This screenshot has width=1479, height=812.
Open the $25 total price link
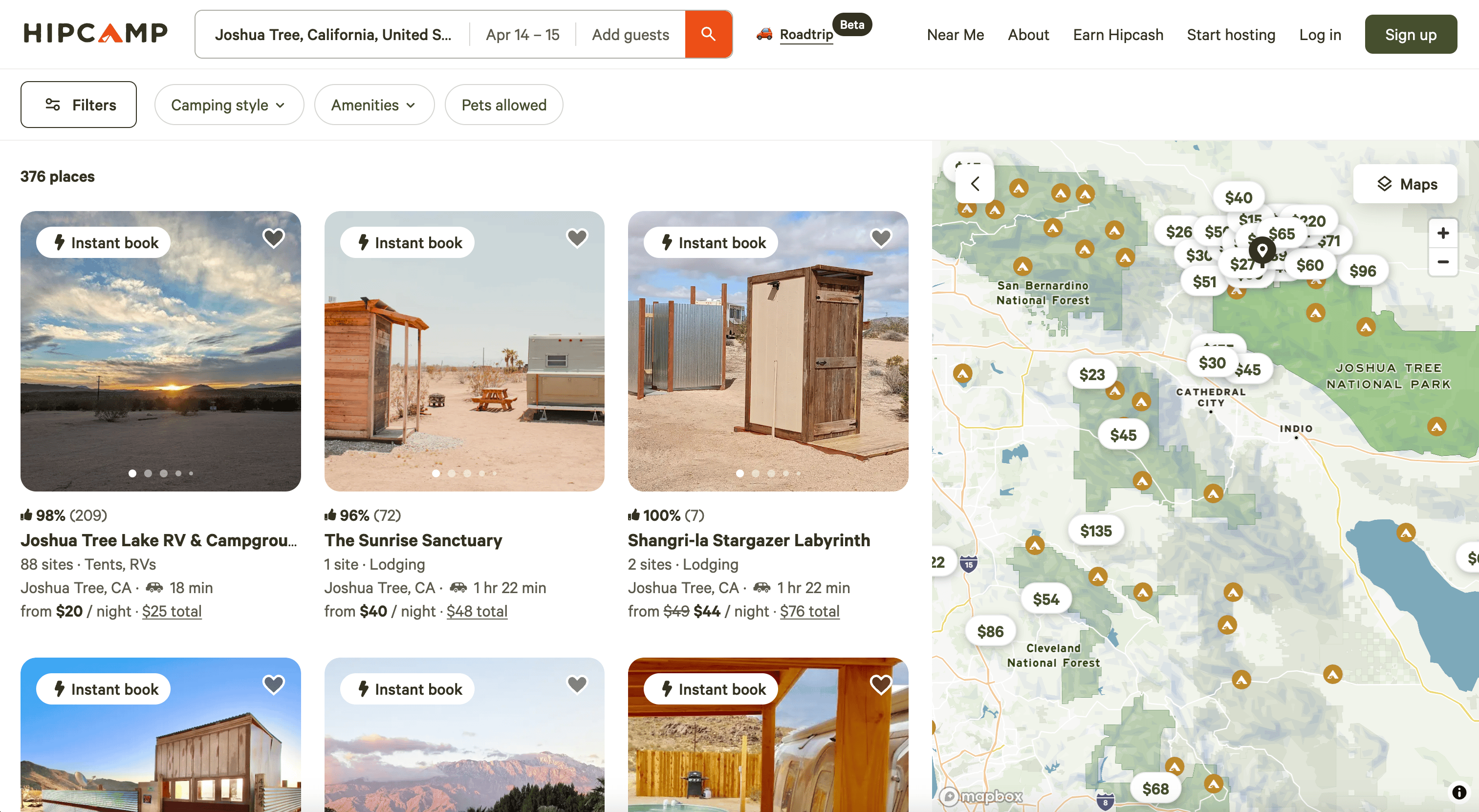(x=172, y=611)
